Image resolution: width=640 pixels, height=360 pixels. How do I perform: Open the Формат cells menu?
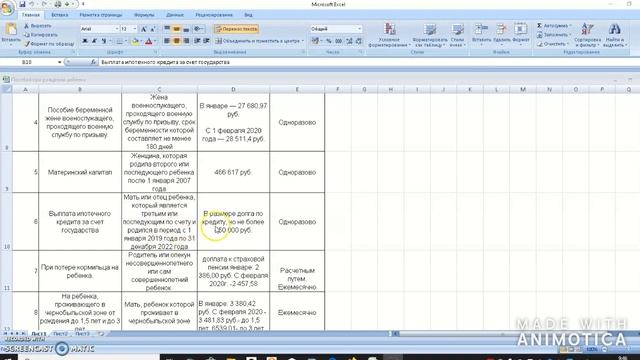coord(520,34)
